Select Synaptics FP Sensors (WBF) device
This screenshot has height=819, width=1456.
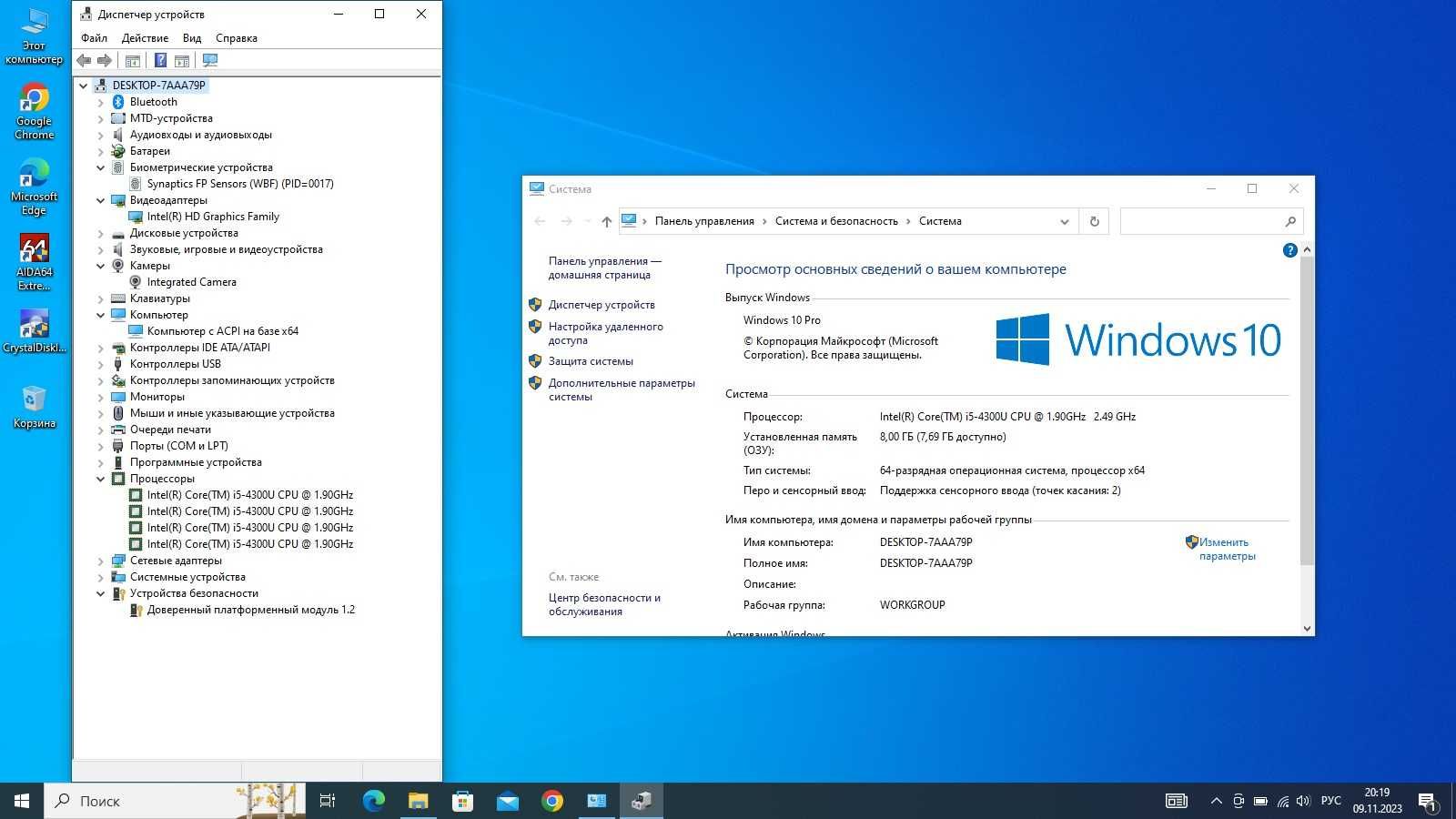point(240,184)
